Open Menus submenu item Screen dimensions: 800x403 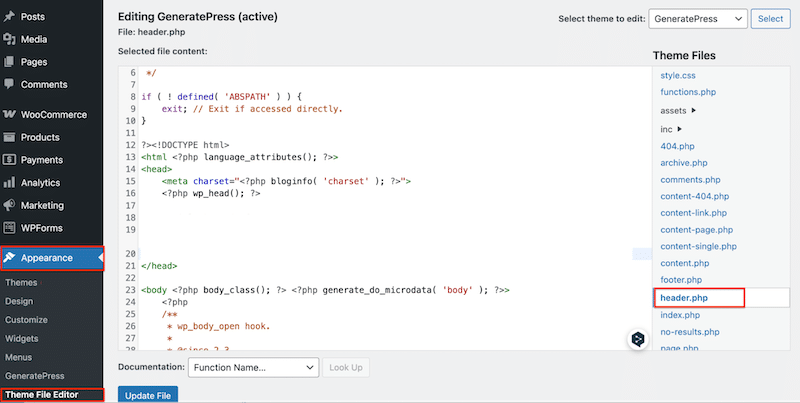coord(18,358)
